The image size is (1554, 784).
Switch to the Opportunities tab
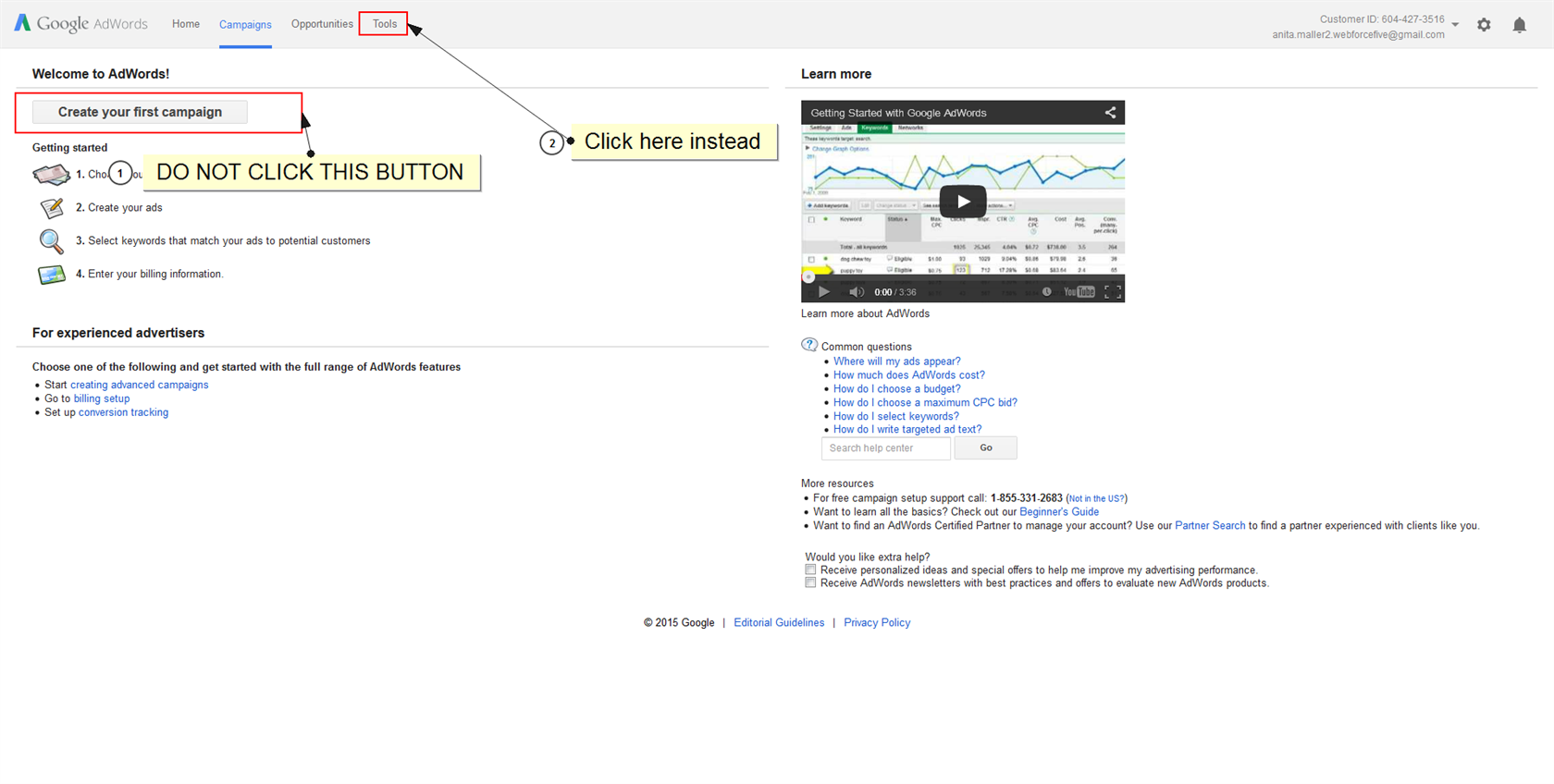[x=322, y=24]
